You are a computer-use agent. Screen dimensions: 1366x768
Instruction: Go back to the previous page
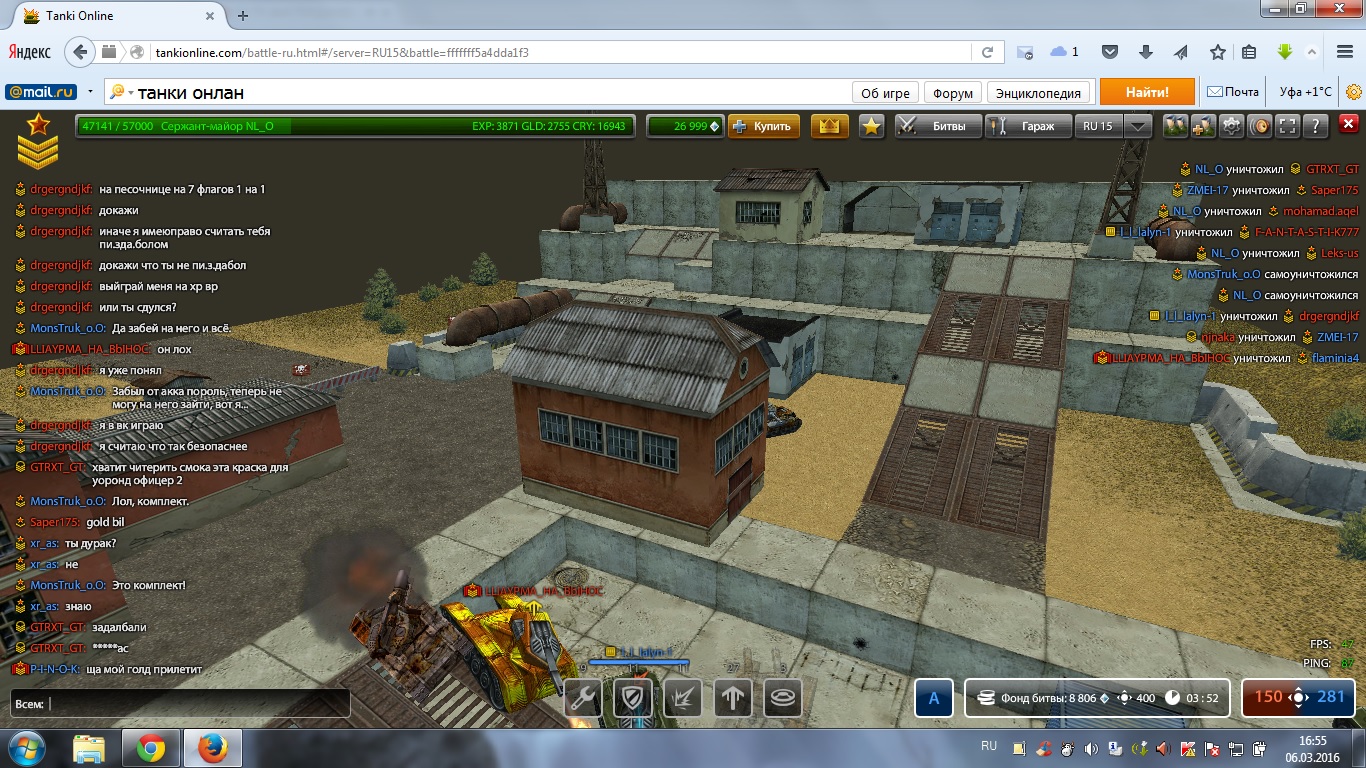click(79, 52)
